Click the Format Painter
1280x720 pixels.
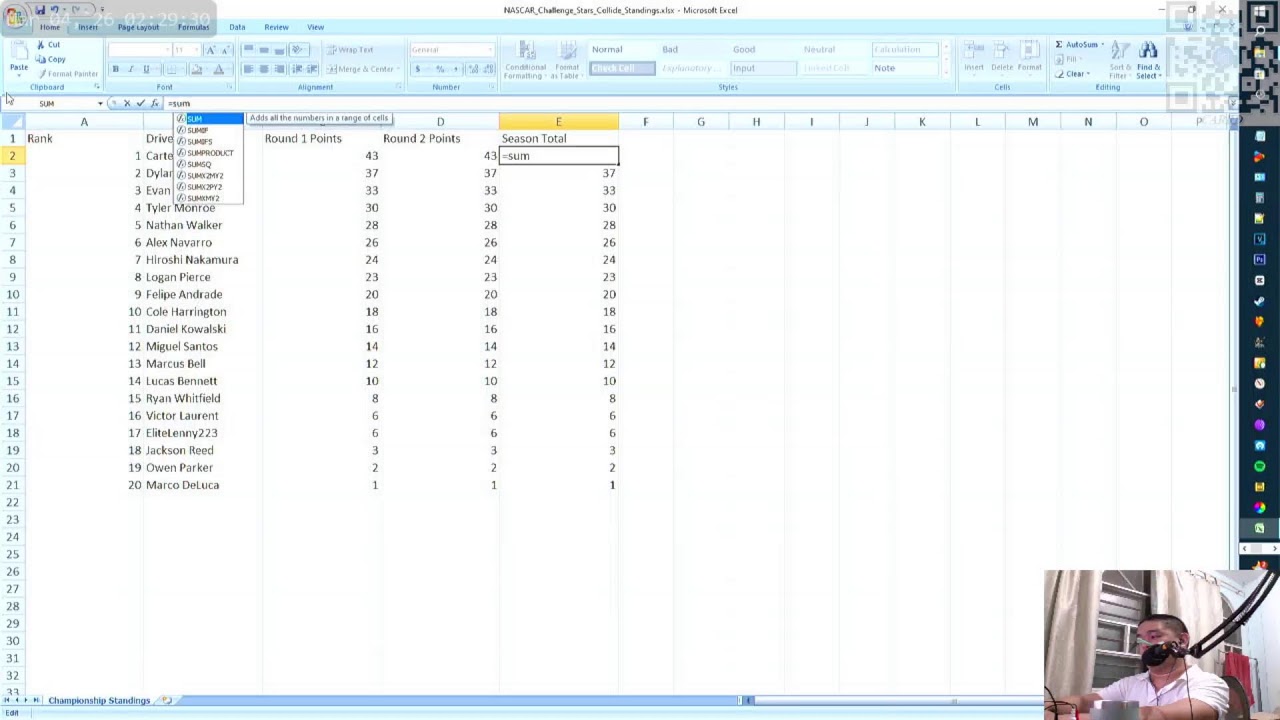coord(67,73)
